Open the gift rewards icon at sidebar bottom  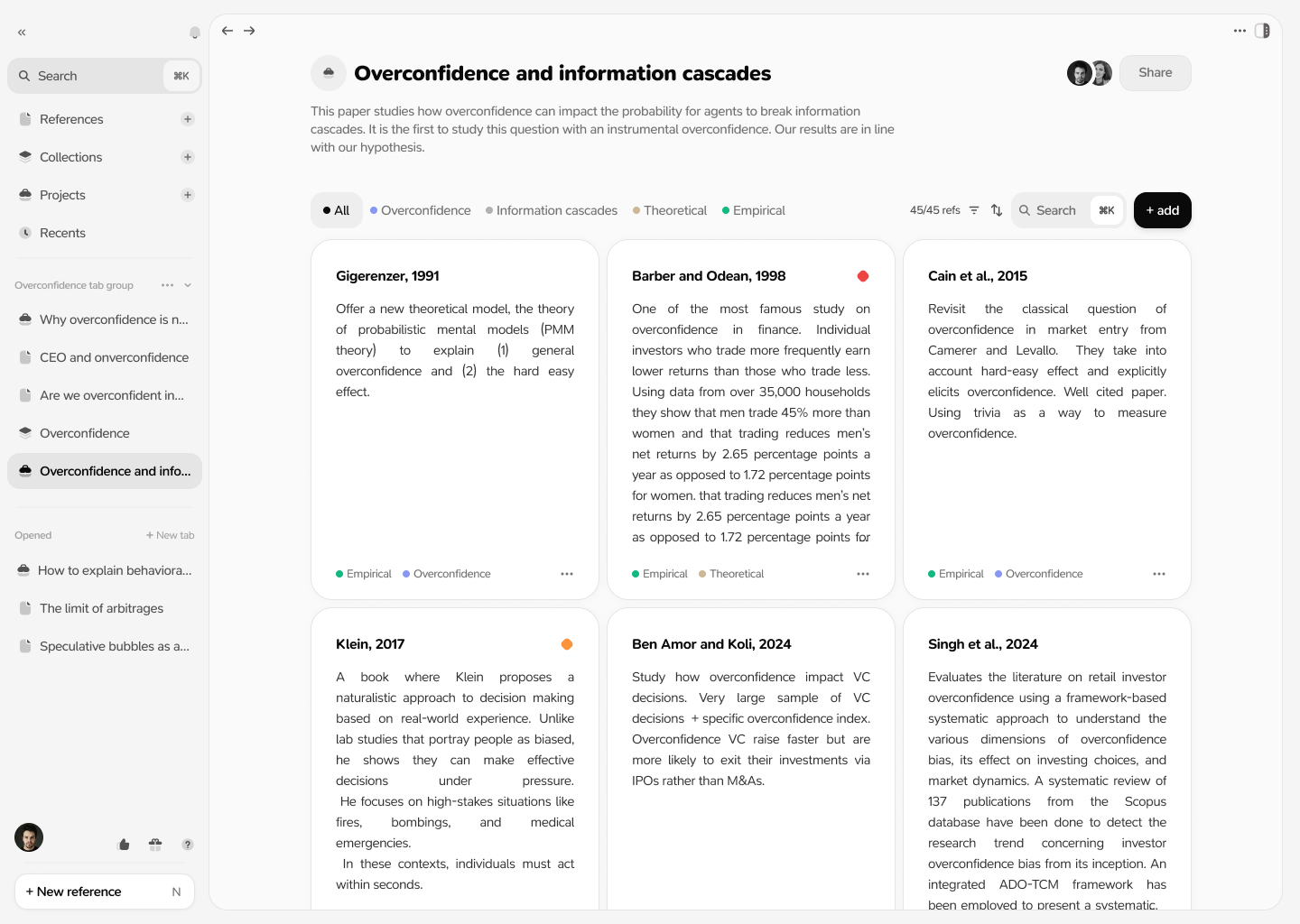155,845
